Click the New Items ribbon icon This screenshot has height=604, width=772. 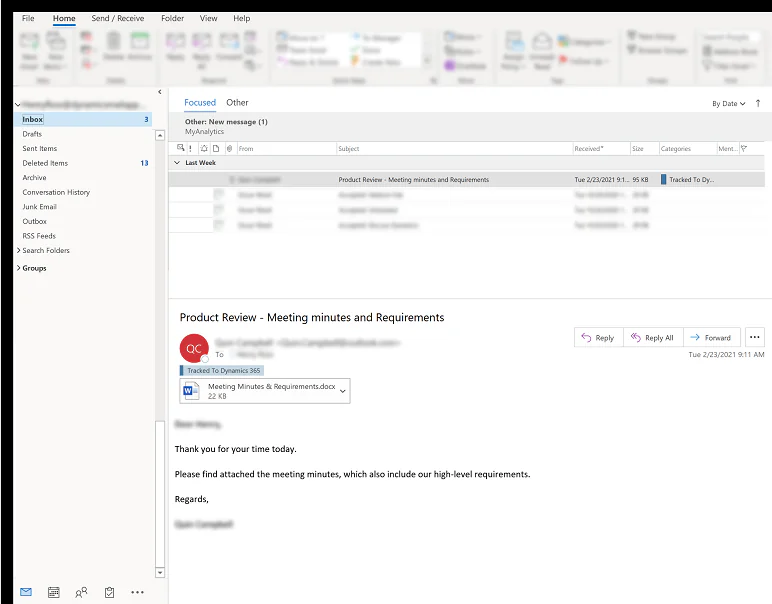click(x=56, y=41)
